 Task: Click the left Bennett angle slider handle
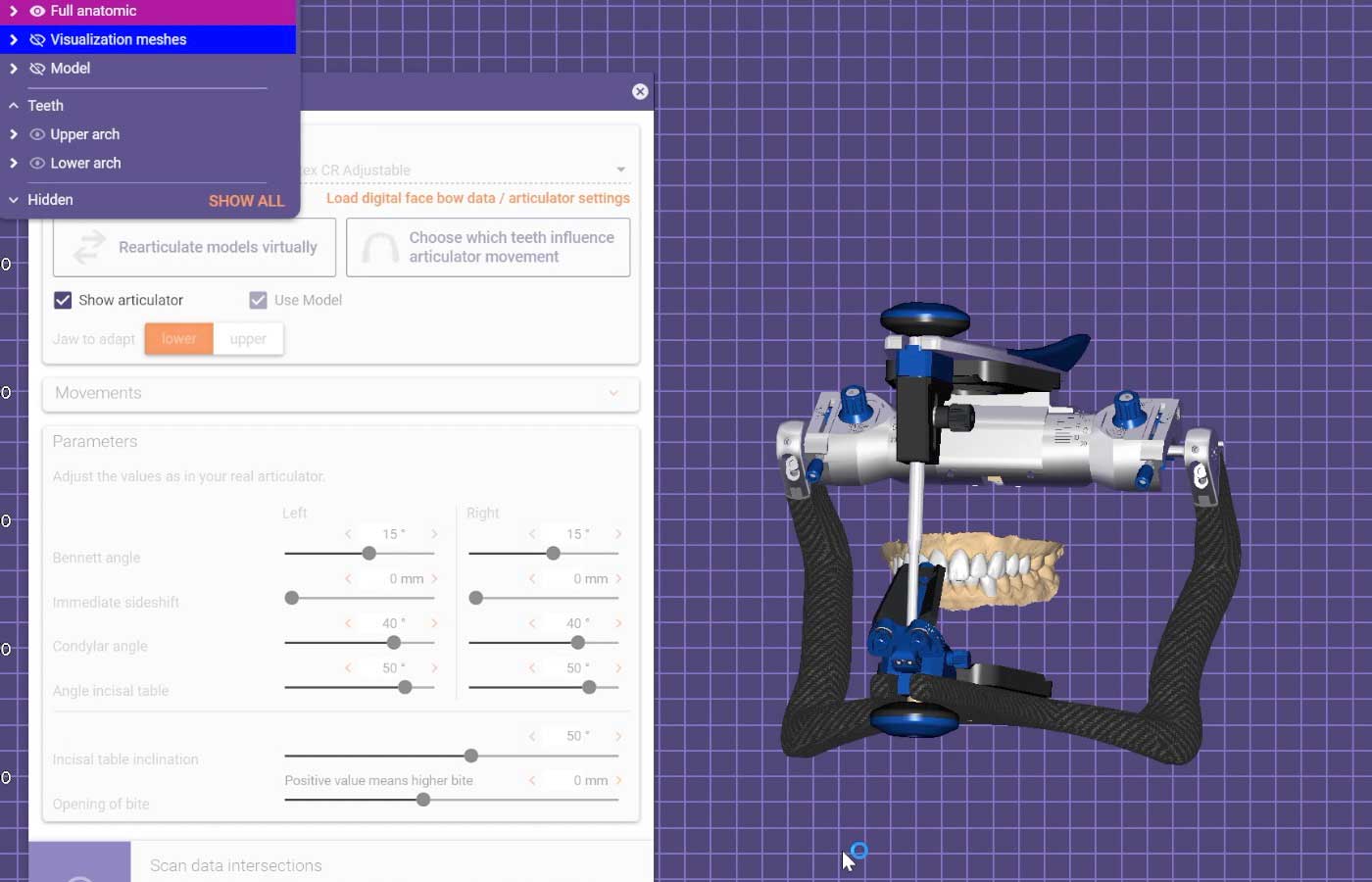(369, 554)
